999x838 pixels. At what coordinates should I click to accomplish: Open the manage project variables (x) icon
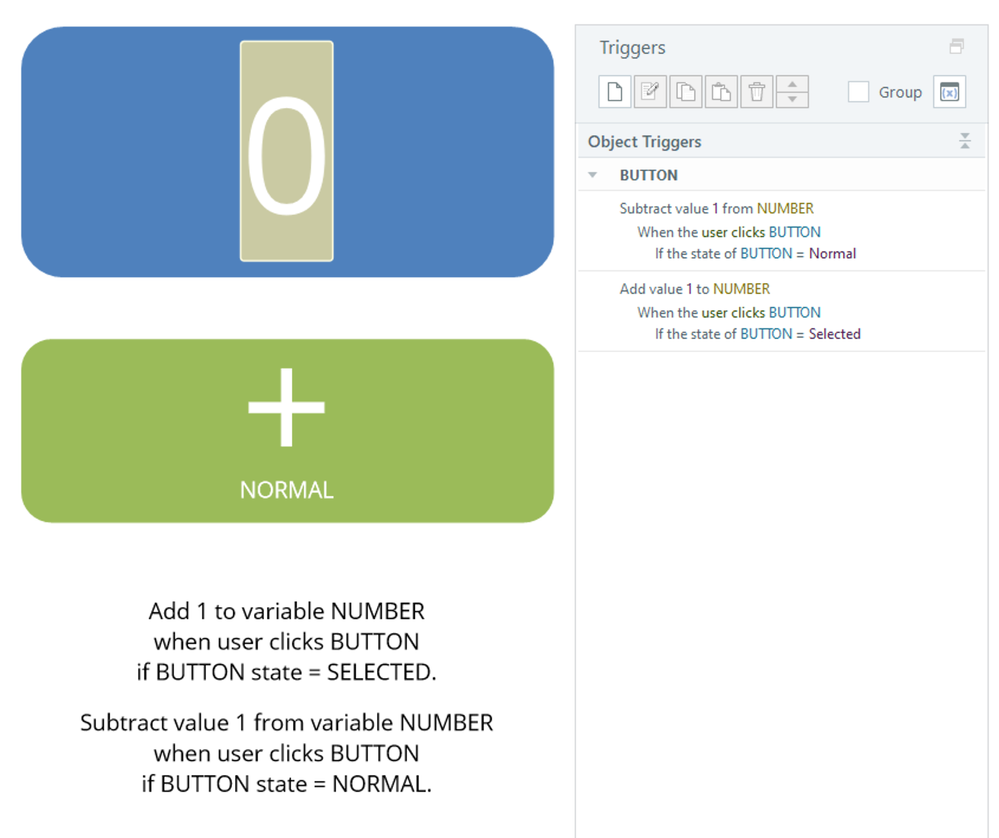coord(949,92)
